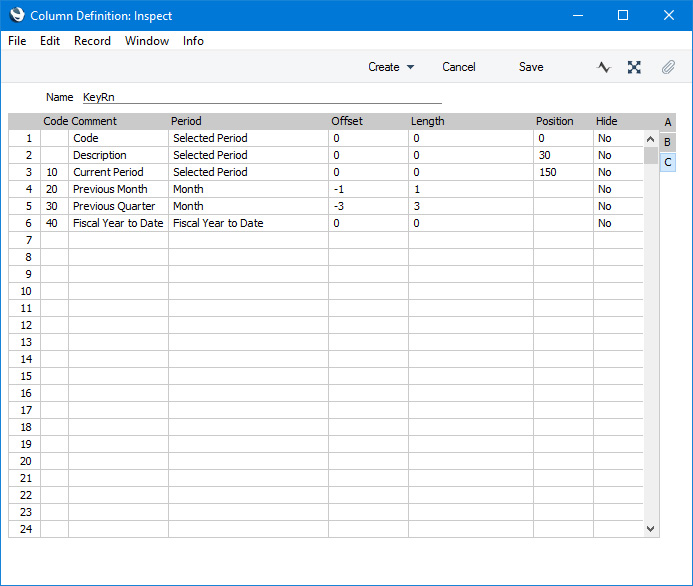This screenshot has width=693, height=586.
Task: Click code value 20 in row 4
Action: point(54,189)
